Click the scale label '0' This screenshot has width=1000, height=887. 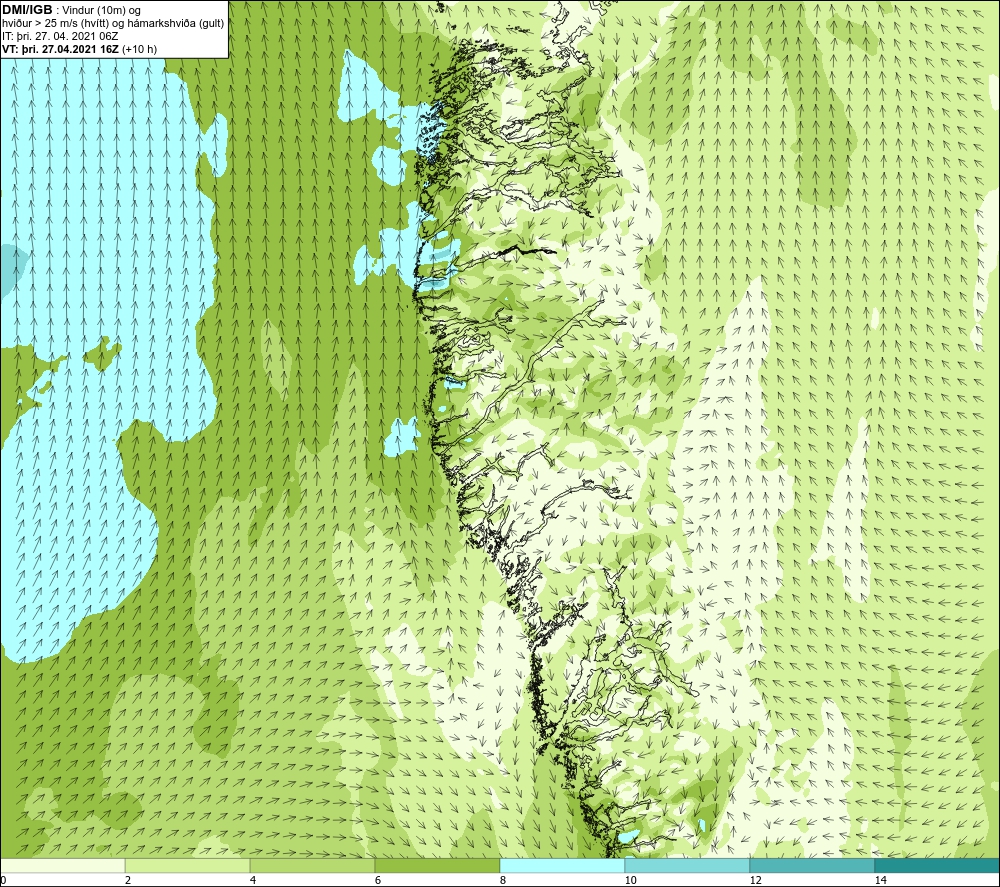coord(3,881)
